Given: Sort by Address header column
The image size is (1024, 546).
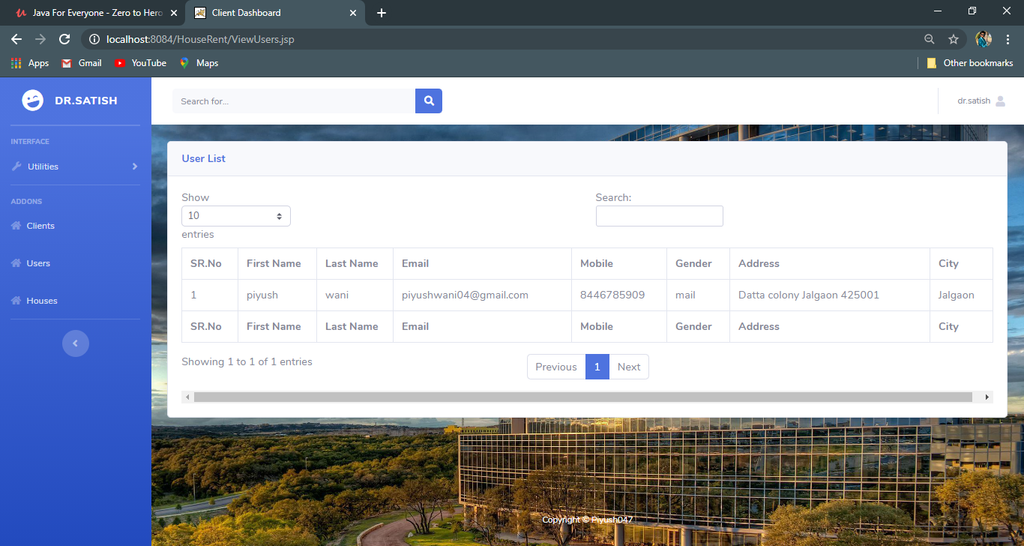Looking at the screenshot, I should click(x=829, y=264).
